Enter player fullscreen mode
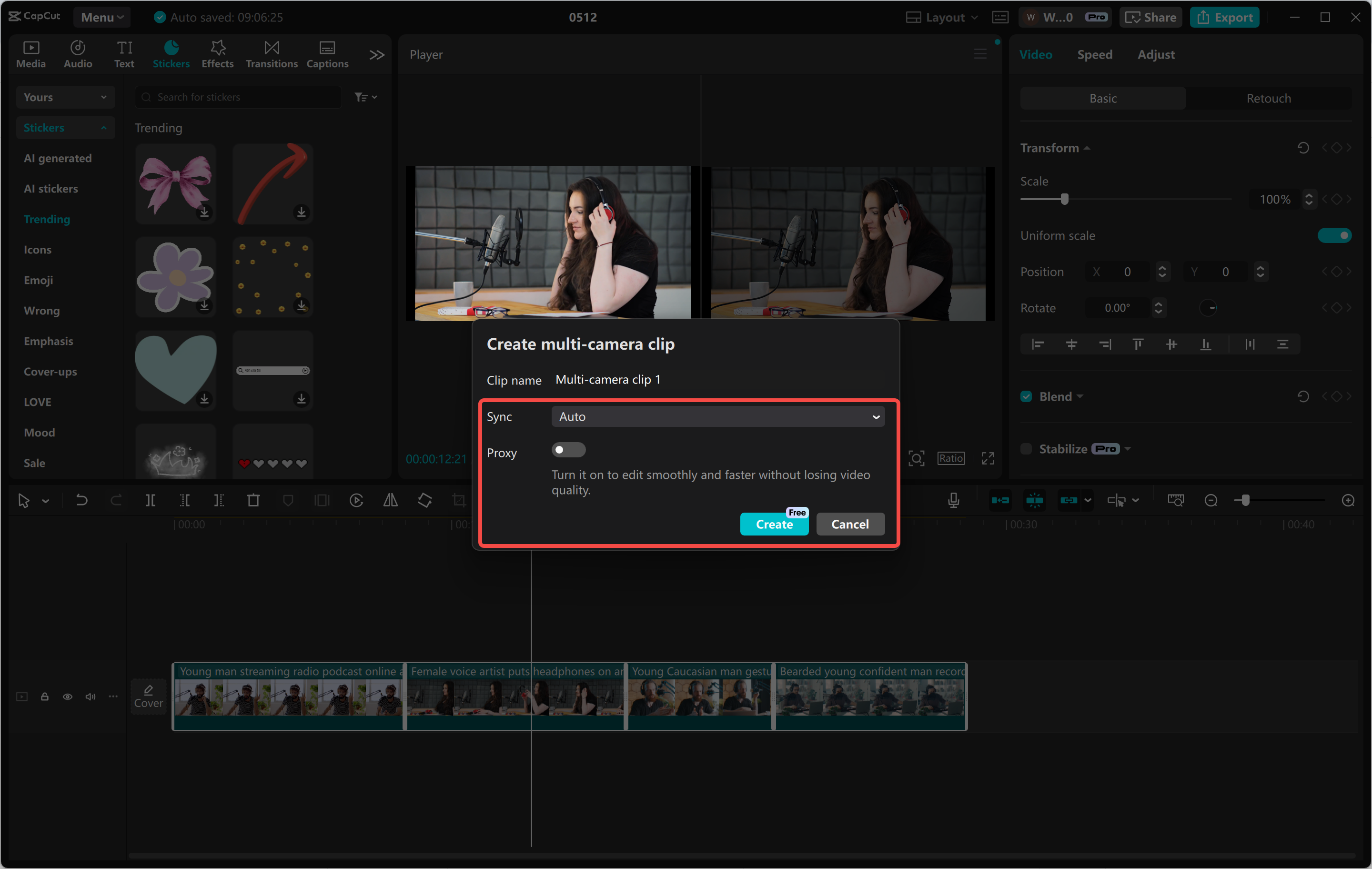The width and height of the screenshot is (1372, 869). [x=988, y=458]
